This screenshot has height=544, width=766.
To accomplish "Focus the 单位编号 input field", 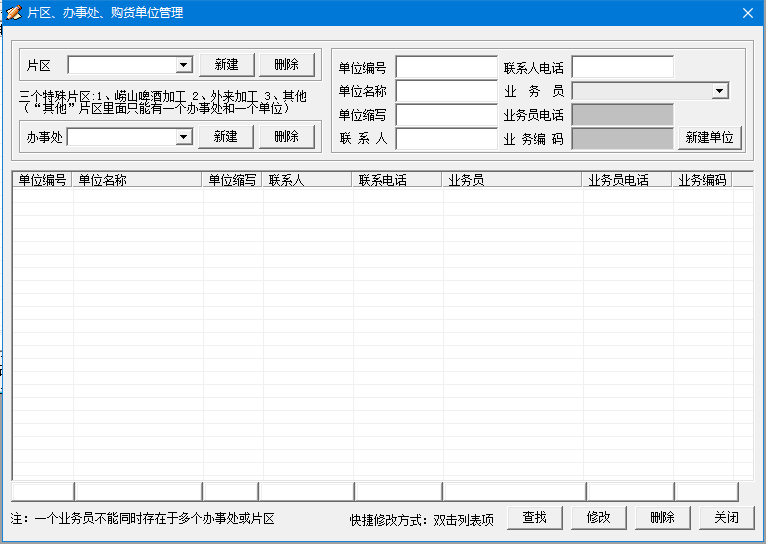I will [x=447, y=67].
